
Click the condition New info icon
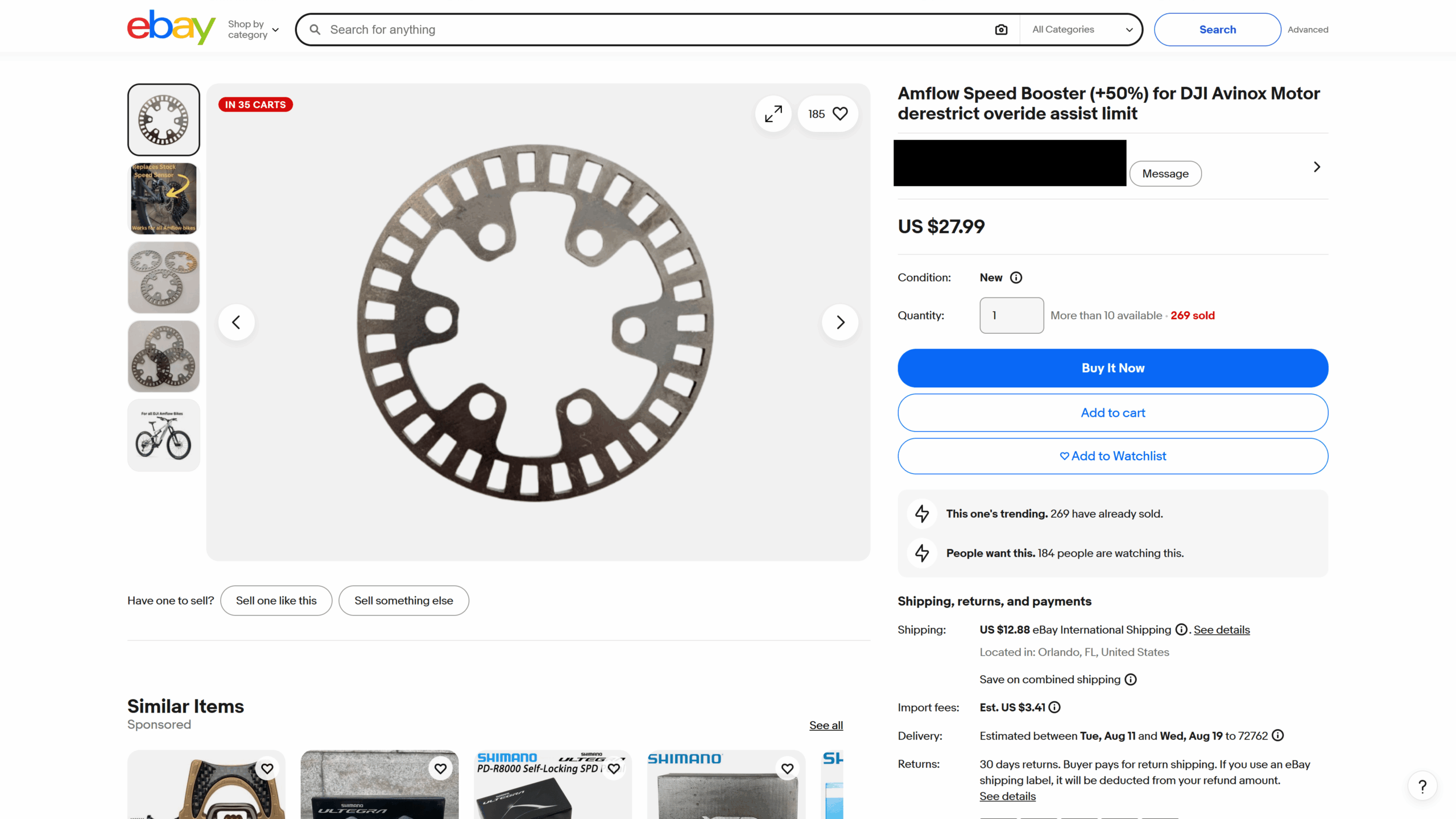(1016, 278)
